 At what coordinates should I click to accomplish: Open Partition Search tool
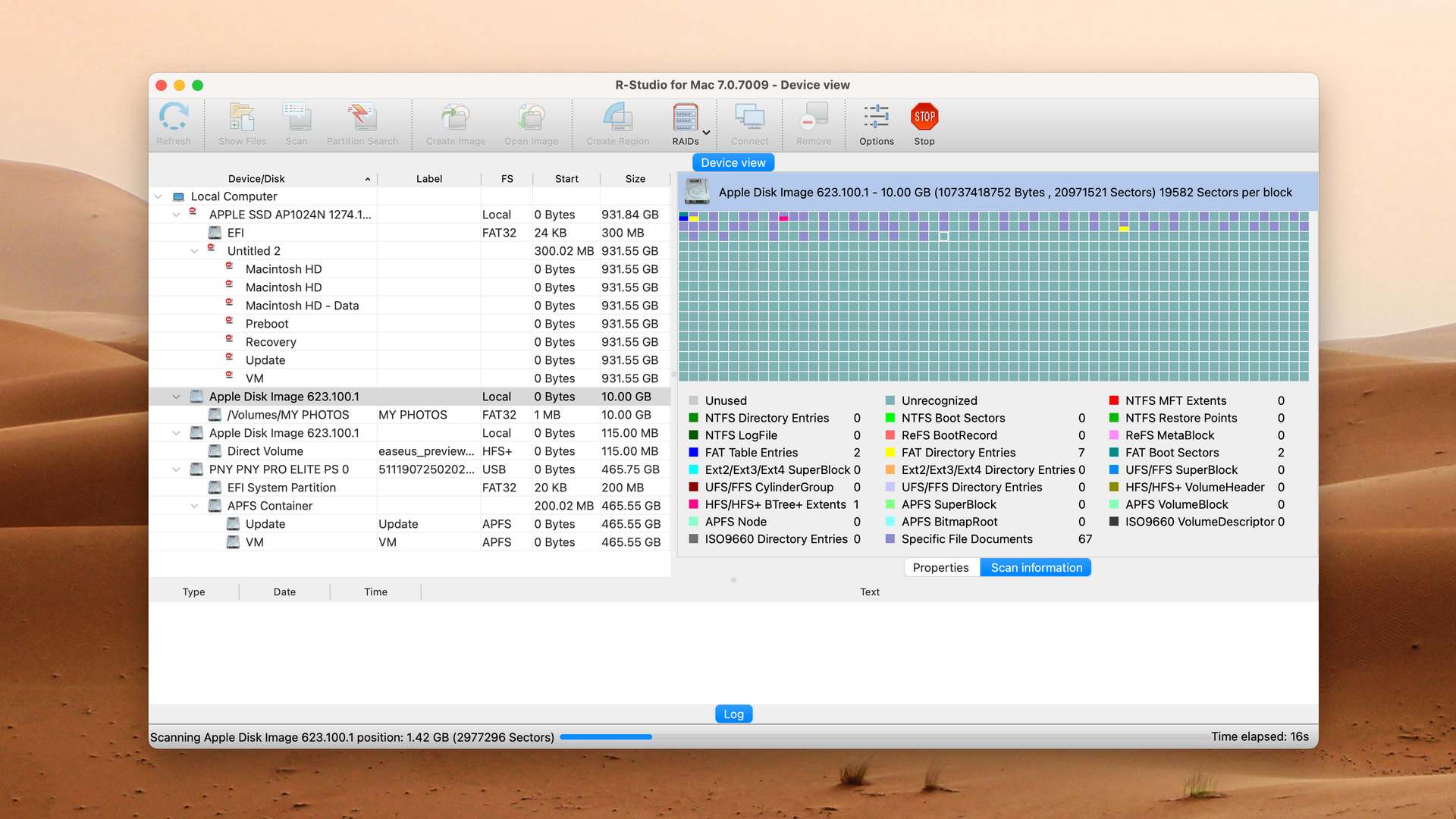(x=362, y=118)
